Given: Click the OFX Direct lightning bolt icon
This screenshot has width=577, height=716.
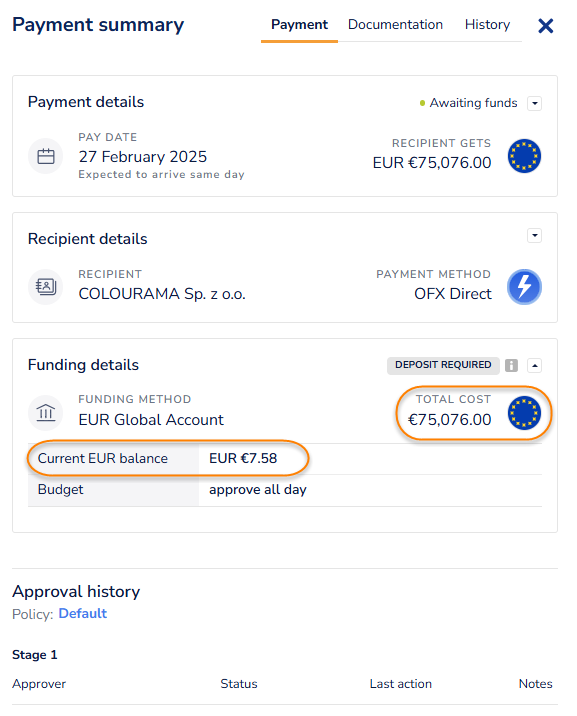Looking at the screenshot, I should pos(524,287).
